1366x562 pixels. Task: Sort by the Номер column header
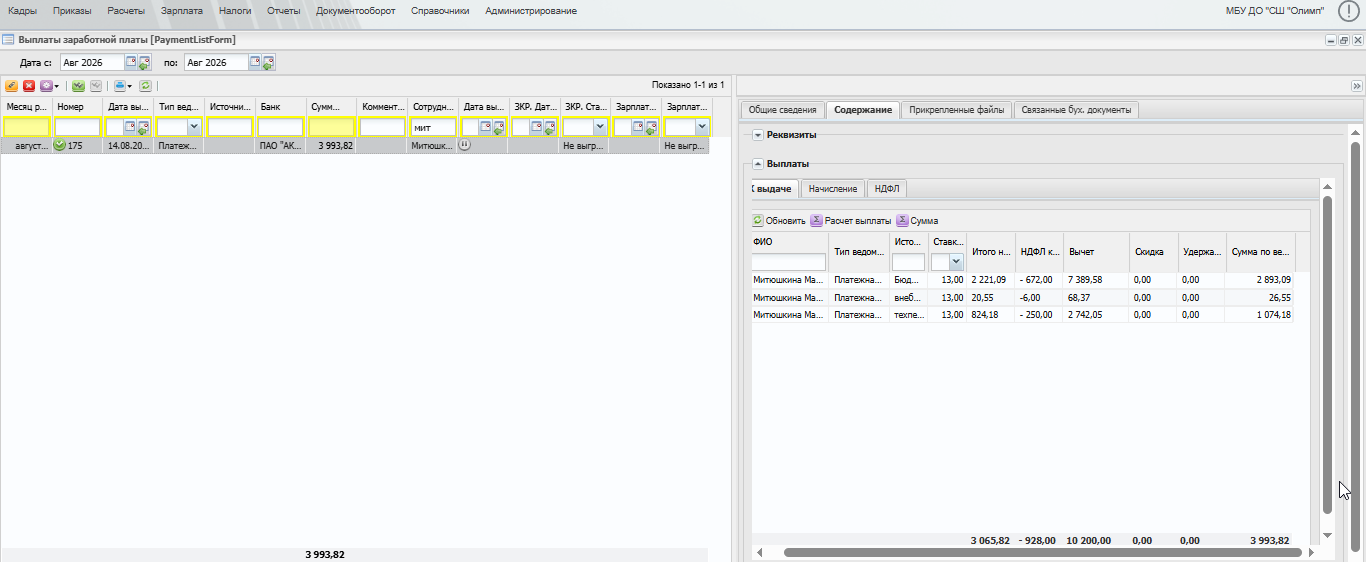77,106
